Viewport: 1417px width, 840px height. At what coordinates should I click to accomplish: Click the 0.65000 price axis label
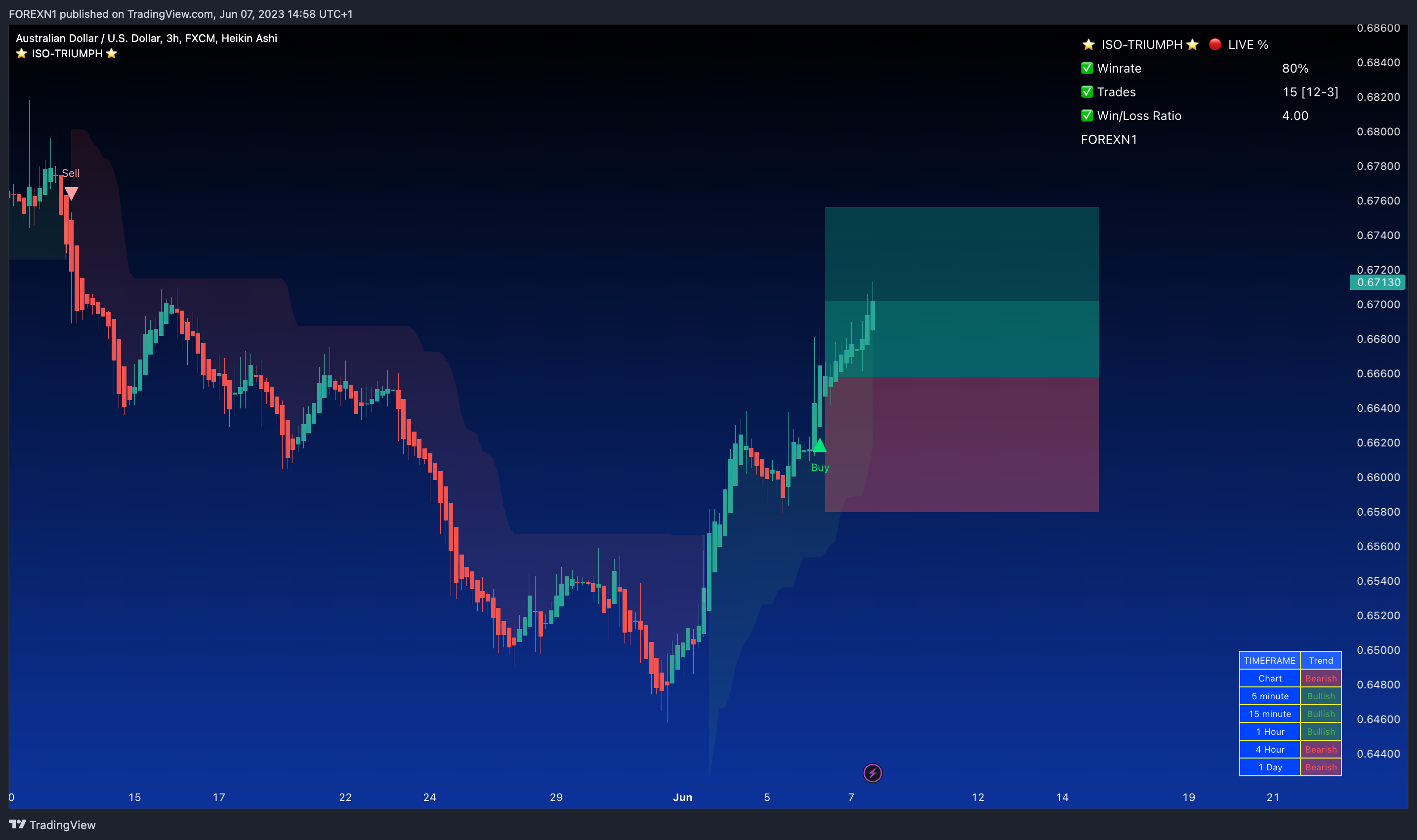point(1378,650)
